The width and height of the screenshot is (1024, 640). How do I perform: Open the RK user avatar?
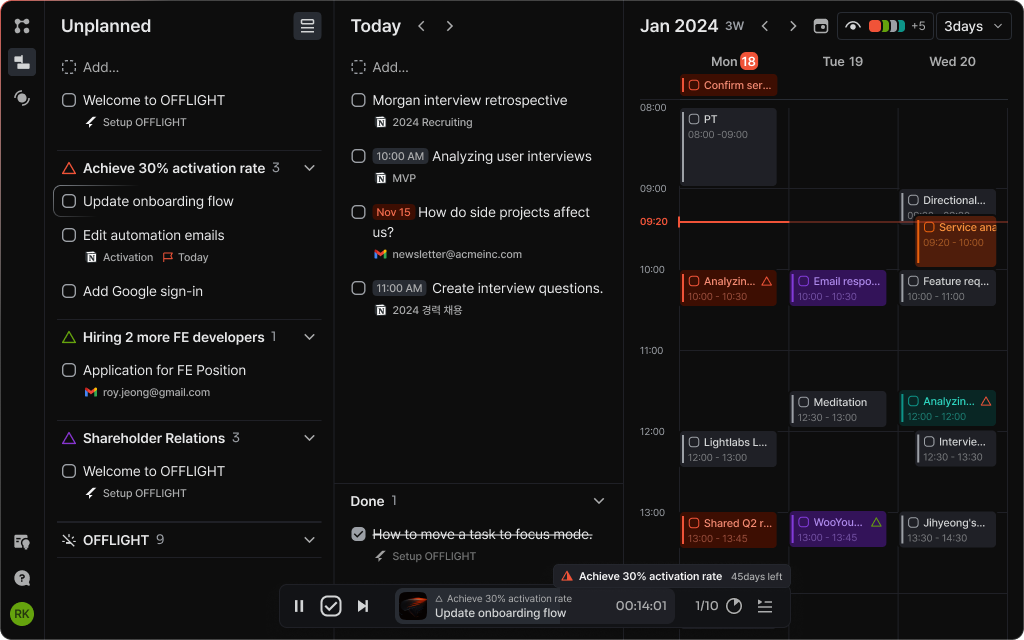(22, 614)
